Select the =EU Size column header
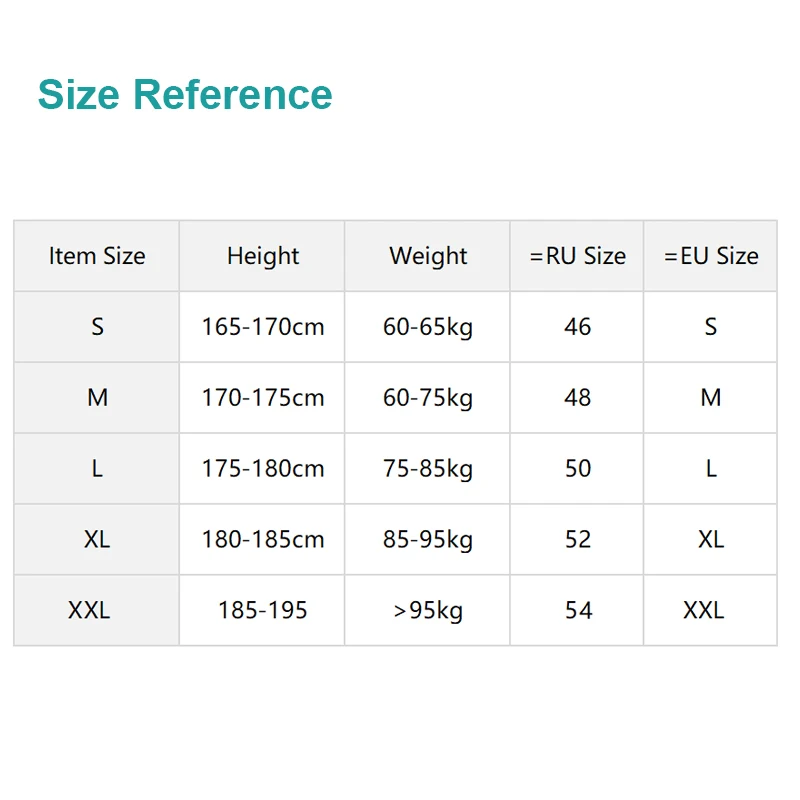800x800 pixels. pos(711,256)
